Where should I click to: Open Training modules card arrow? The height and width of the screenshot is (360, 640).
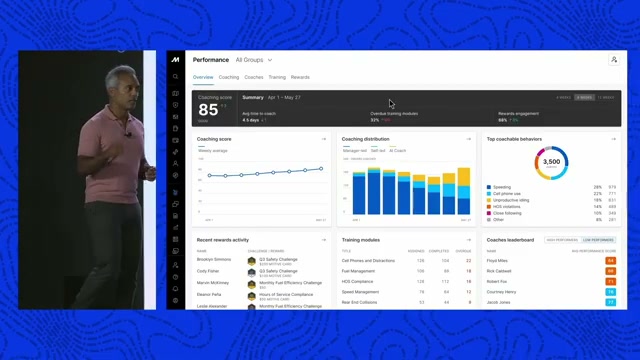point(469,240)
